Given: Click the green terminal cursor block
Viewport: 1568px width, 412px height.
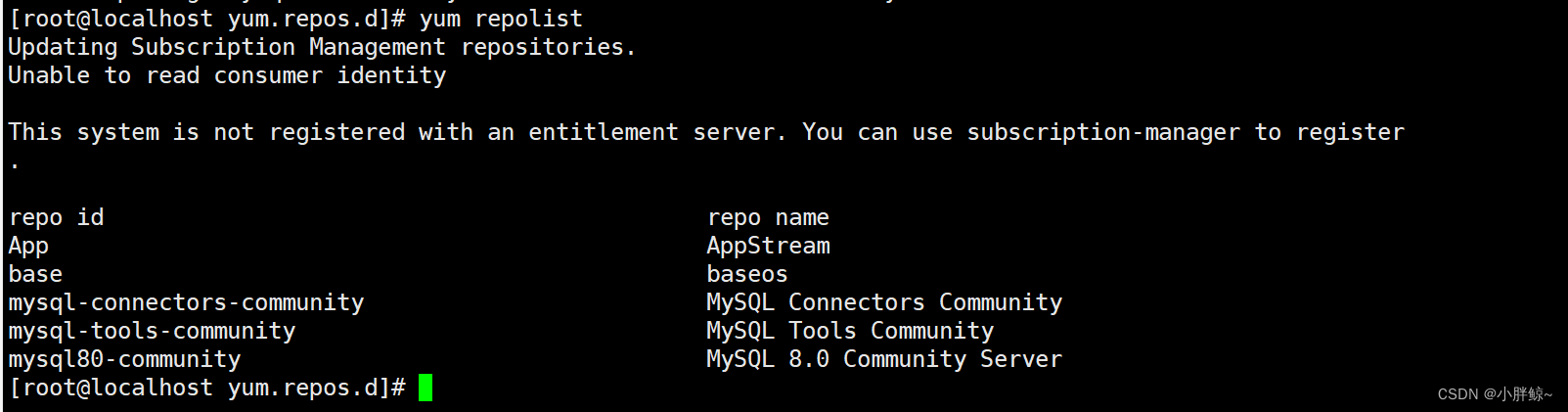Looking at the screenshot, I should point(426,388).
